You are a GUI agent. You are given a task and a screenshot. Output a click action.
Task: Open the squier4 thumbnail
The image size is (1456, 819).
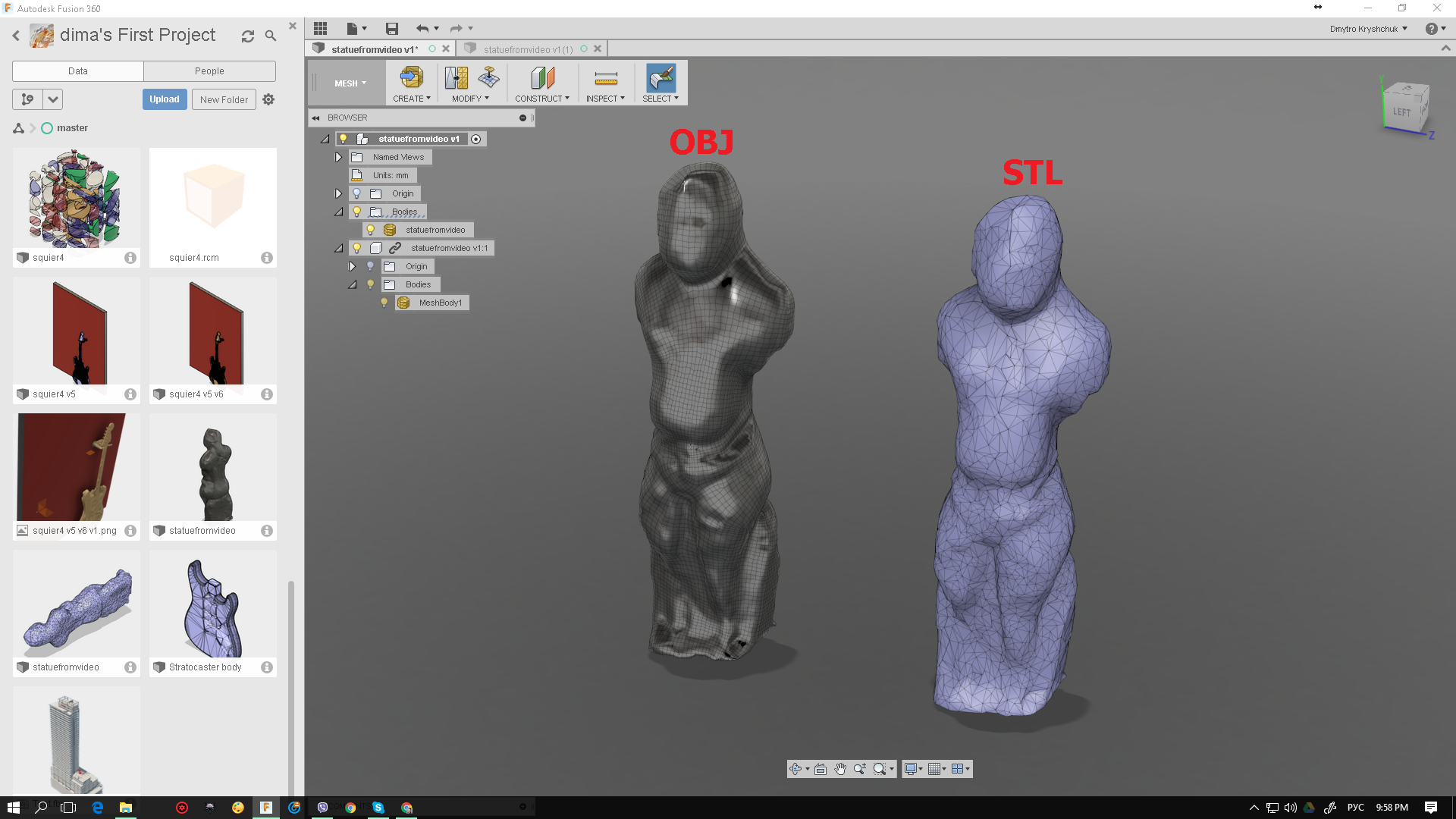pos(77,199)
